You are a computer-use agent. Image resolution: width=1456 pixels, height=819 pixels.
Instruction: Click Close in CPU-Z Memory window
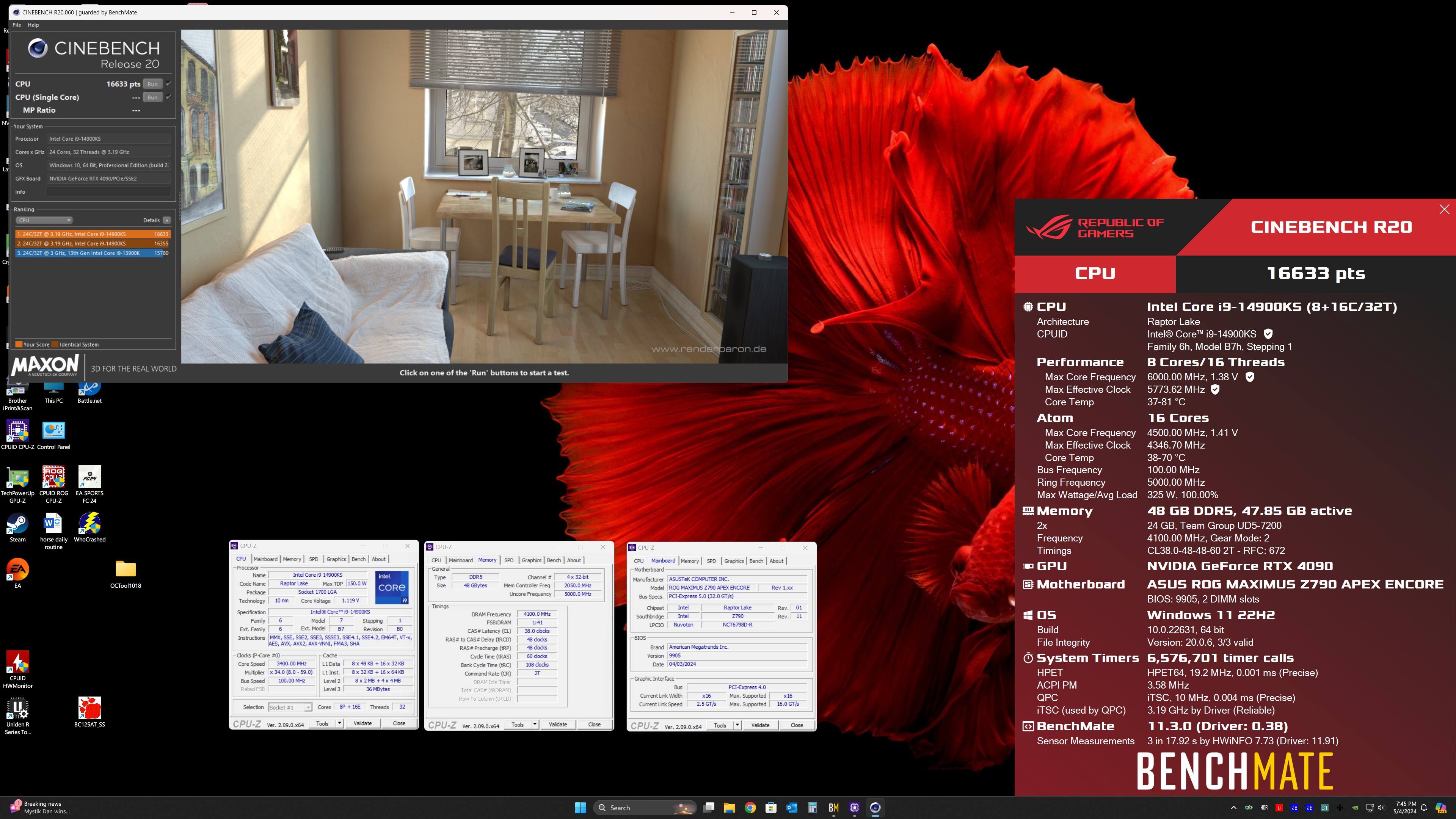pos(594,725)
